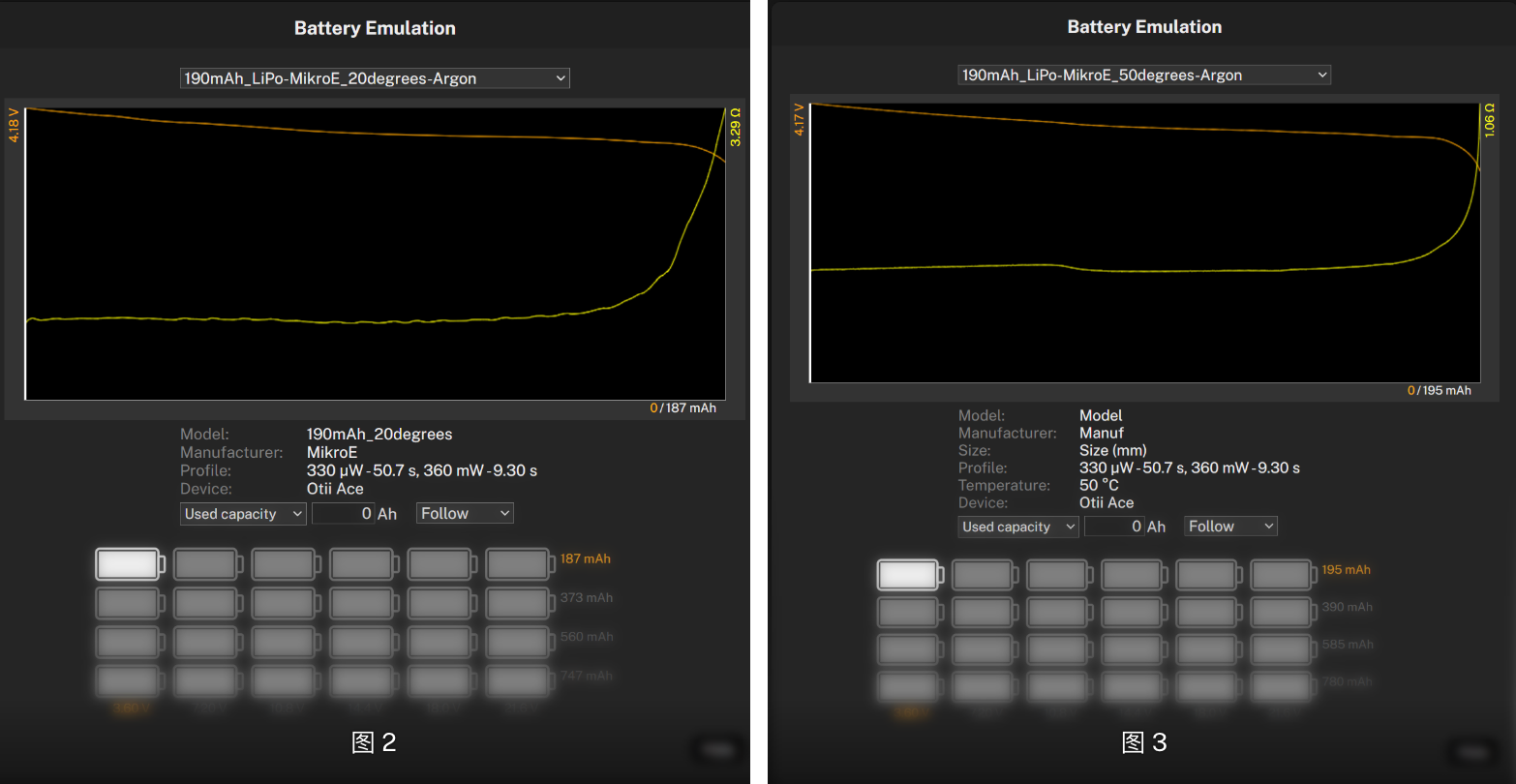Choose third battery in the 390 mAh row
Screen dimensions: 1516x784
click(1060, 612)
